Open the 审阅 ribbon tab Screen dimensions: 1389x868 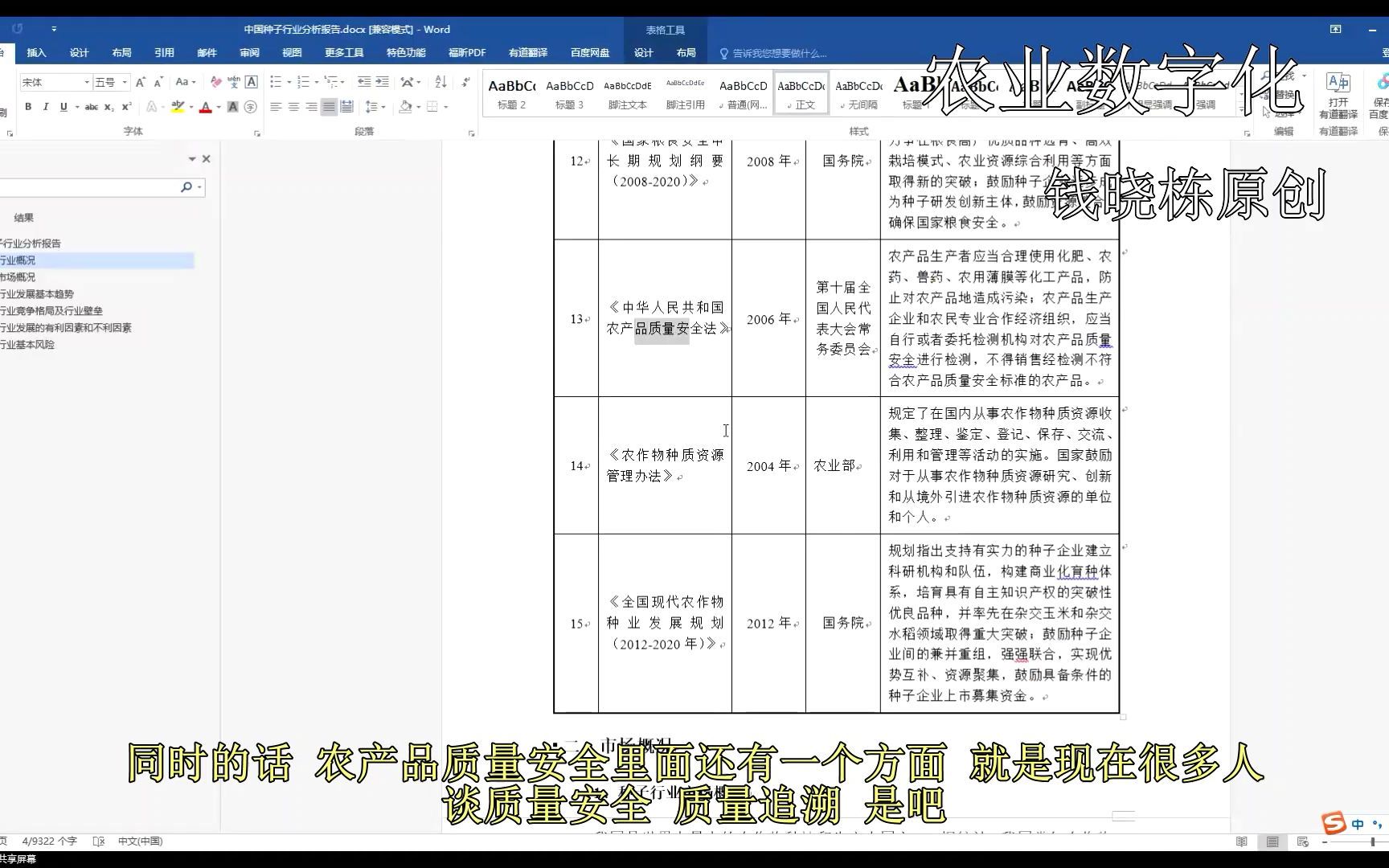tap(249, 53)
